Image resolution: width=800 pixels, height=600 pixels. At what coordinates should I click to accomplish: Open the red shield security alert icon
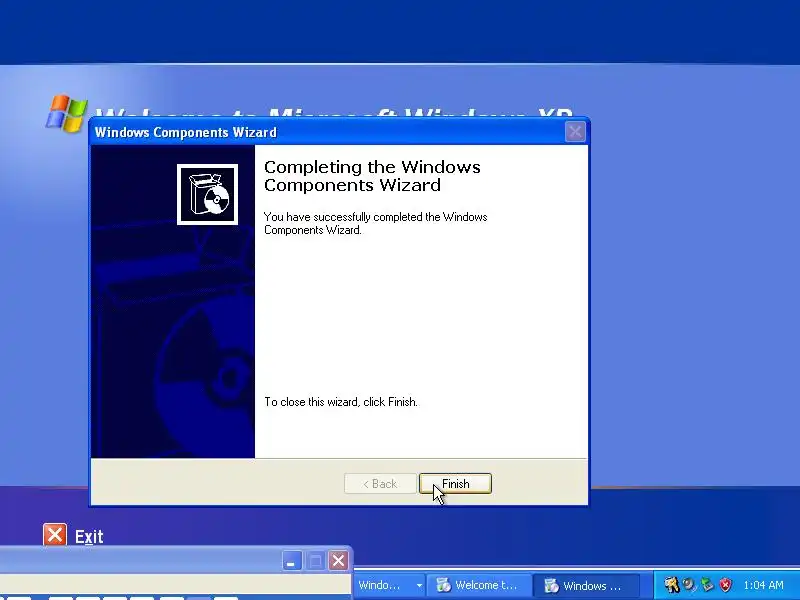click(x=725, y=585)
